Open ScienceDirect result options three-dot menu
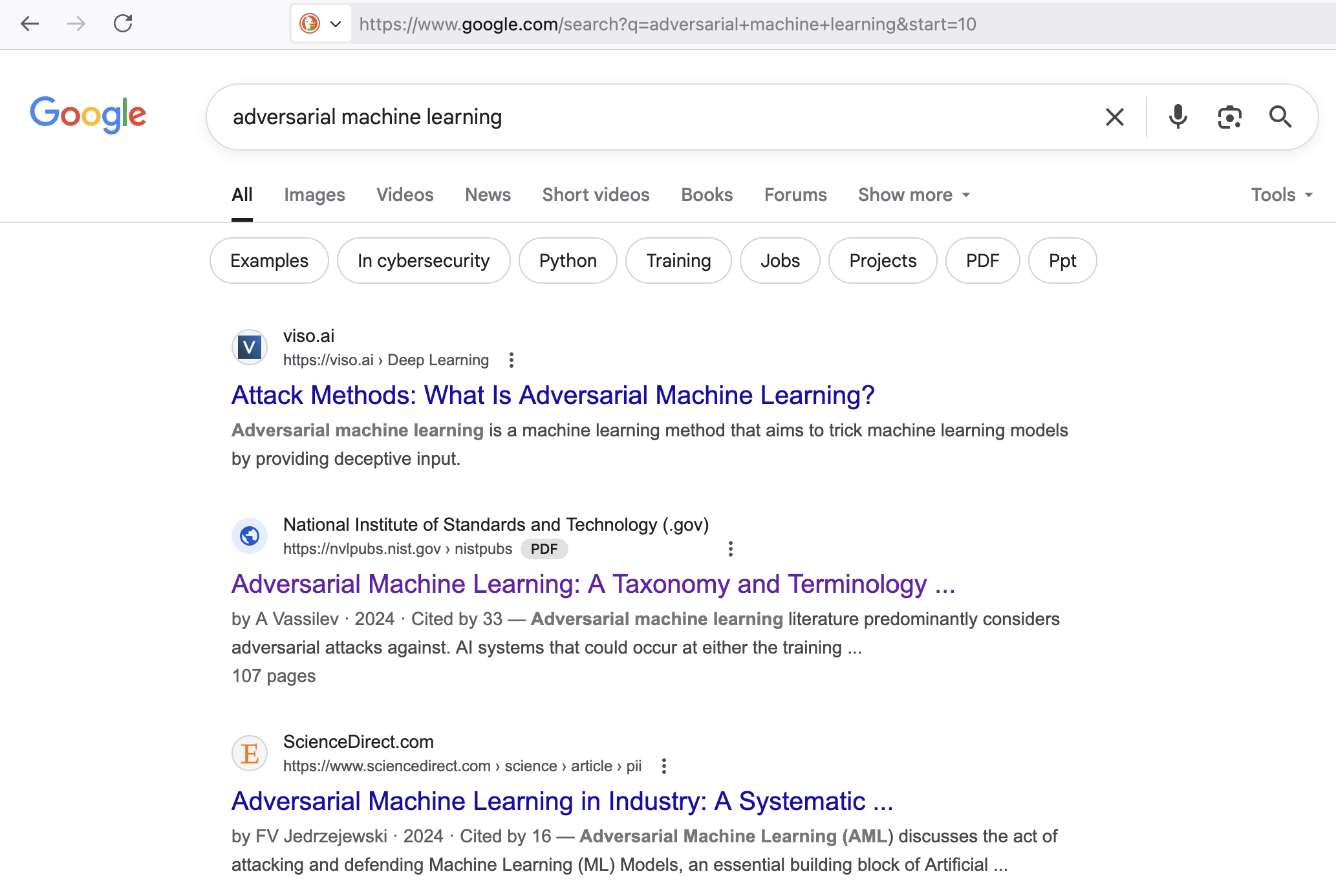The image size is (1336, 896). (x=664, y=766)
